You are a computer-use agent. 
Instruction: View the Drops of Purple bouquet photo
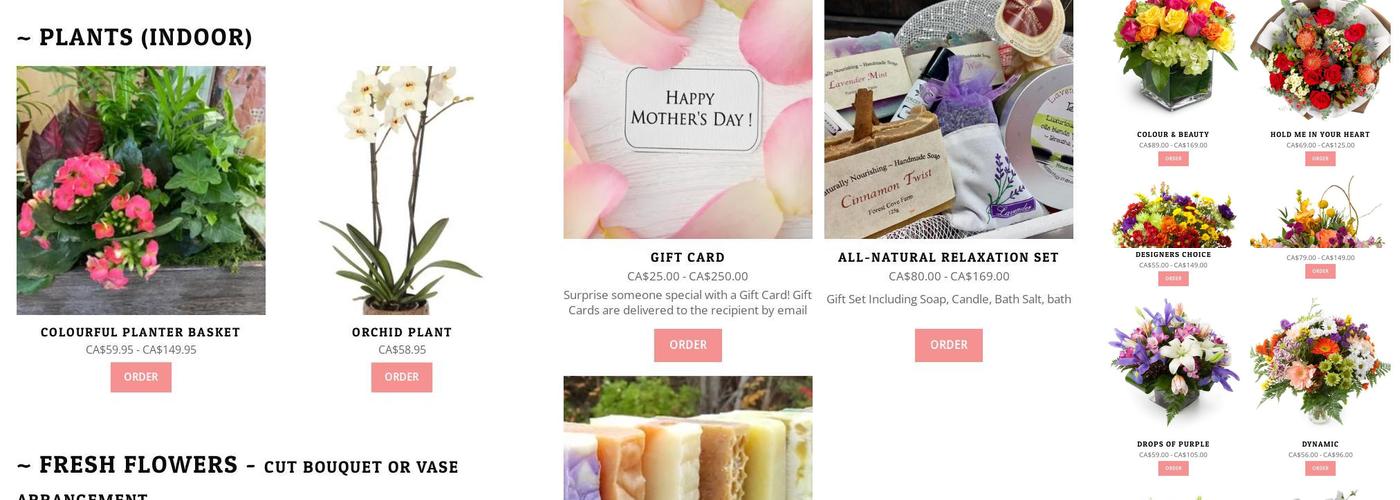coord(1173,363)
